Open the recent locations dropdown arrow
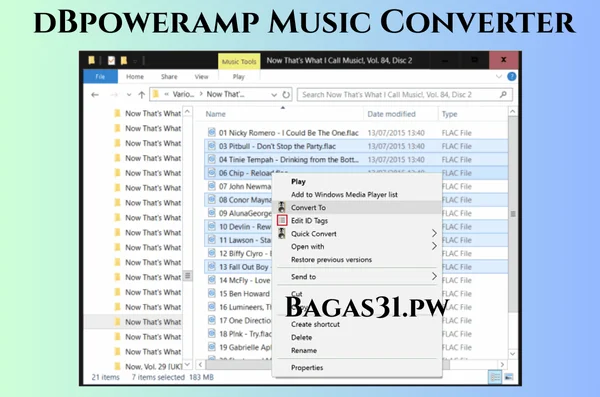600x397 pixels. [x=129, y=95]
